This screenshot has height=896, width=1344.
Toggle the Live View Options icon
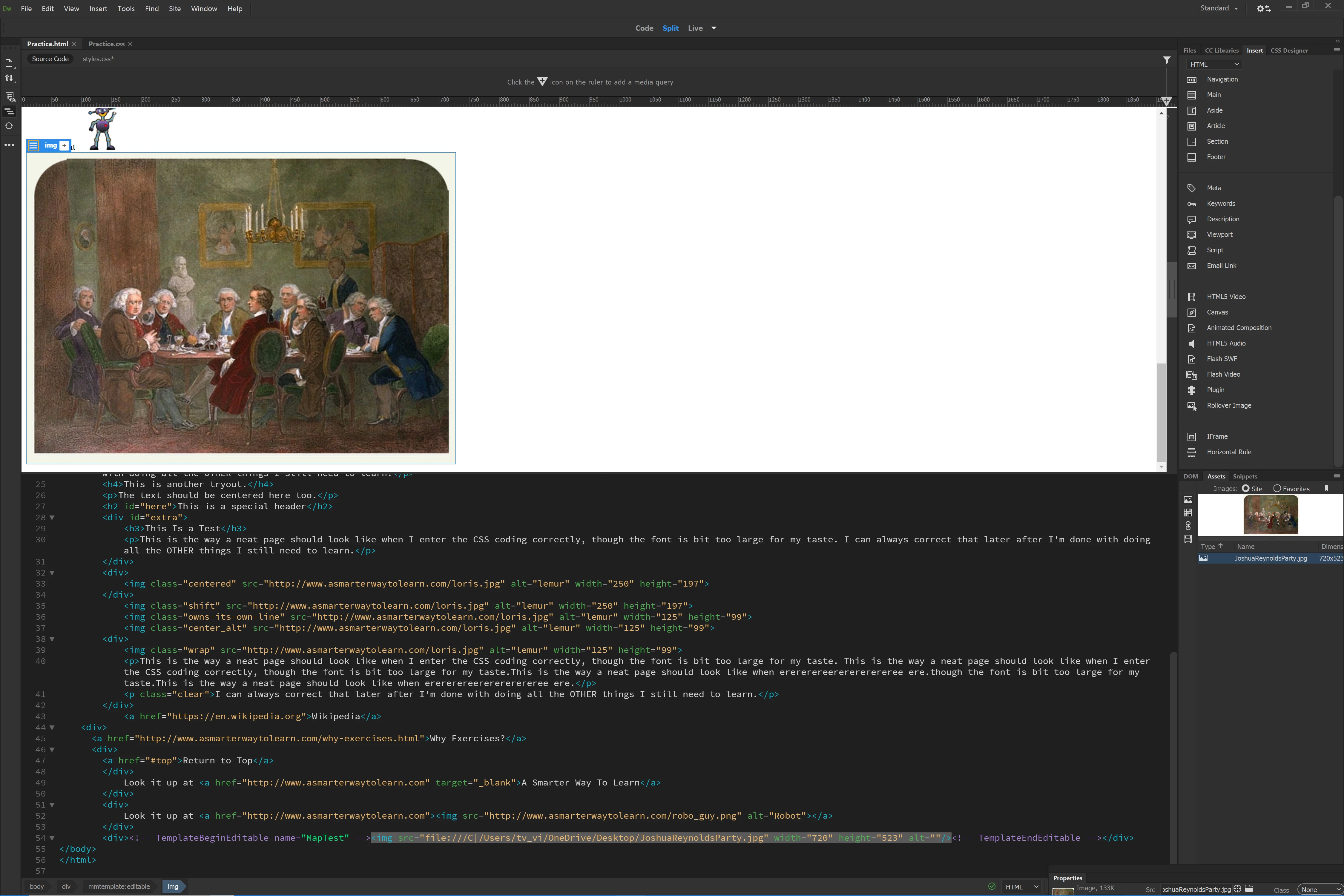10,96
